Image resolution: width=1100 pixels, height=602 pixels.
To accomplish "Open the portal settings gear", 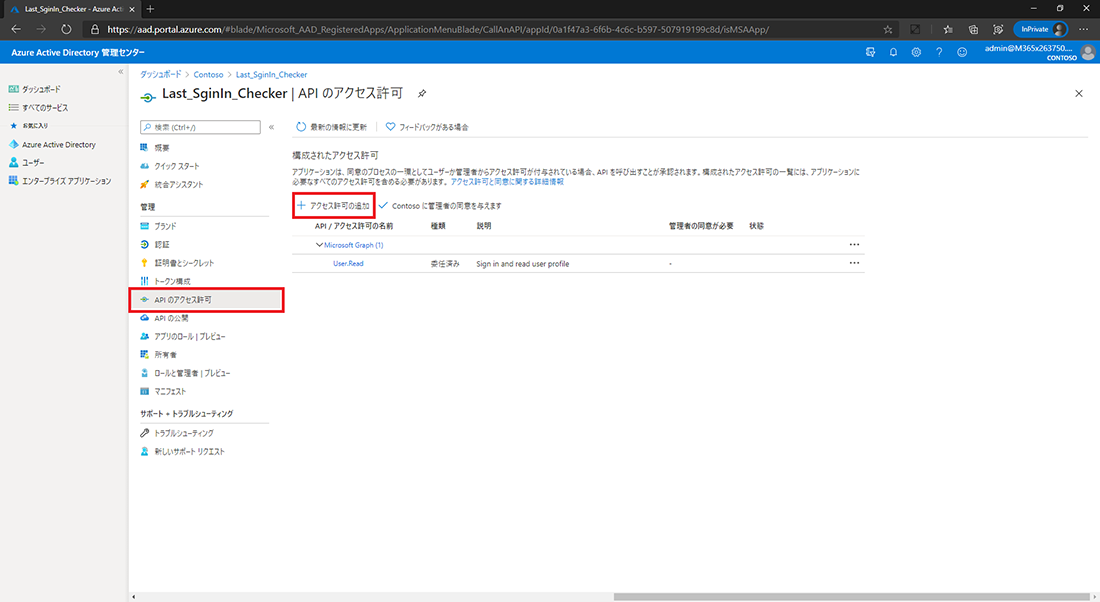I will point(916,52).
